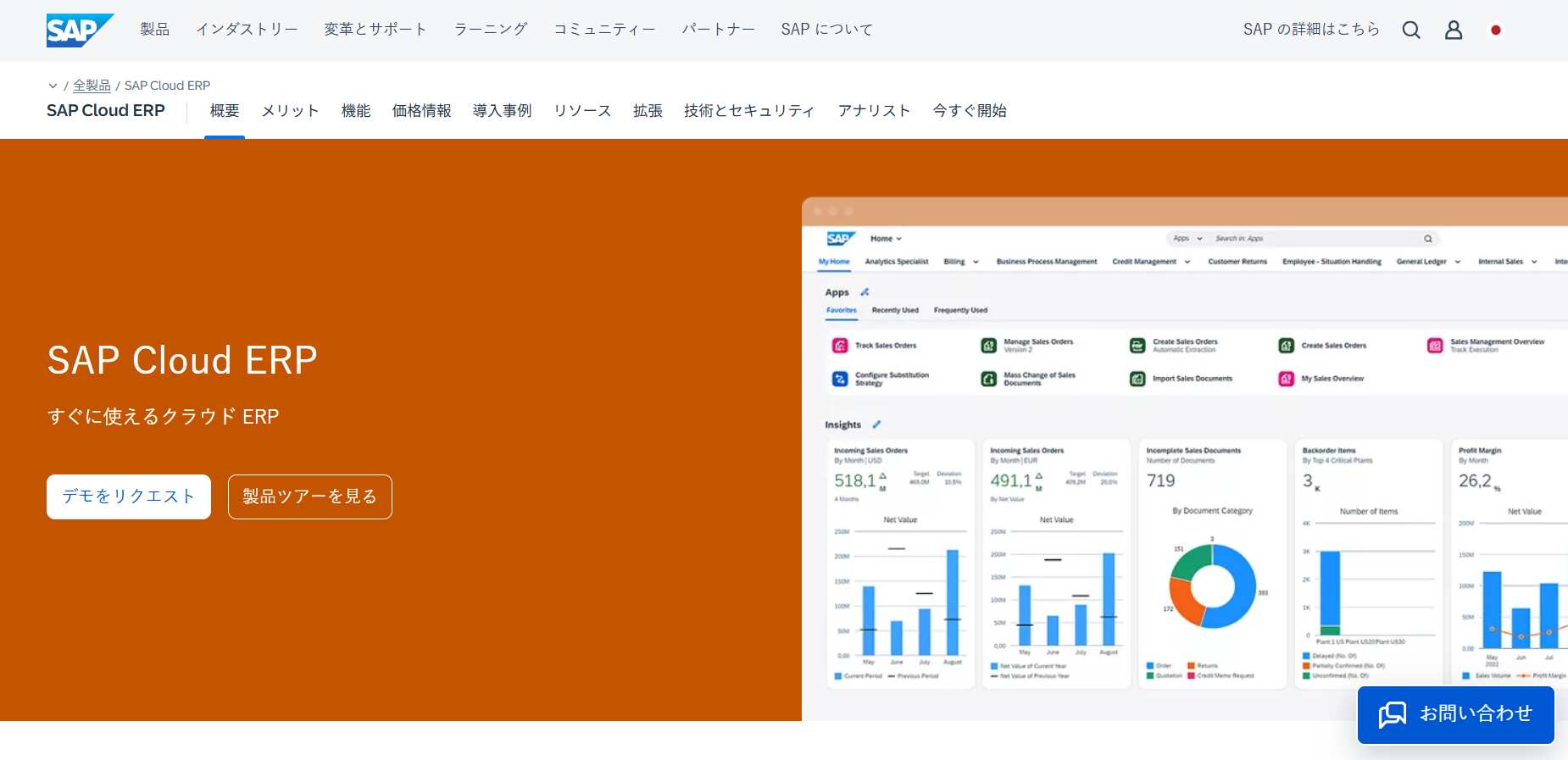Open the SAP について menu
1568x760 pixels.
pyautogui.click(x=827, y=30)
